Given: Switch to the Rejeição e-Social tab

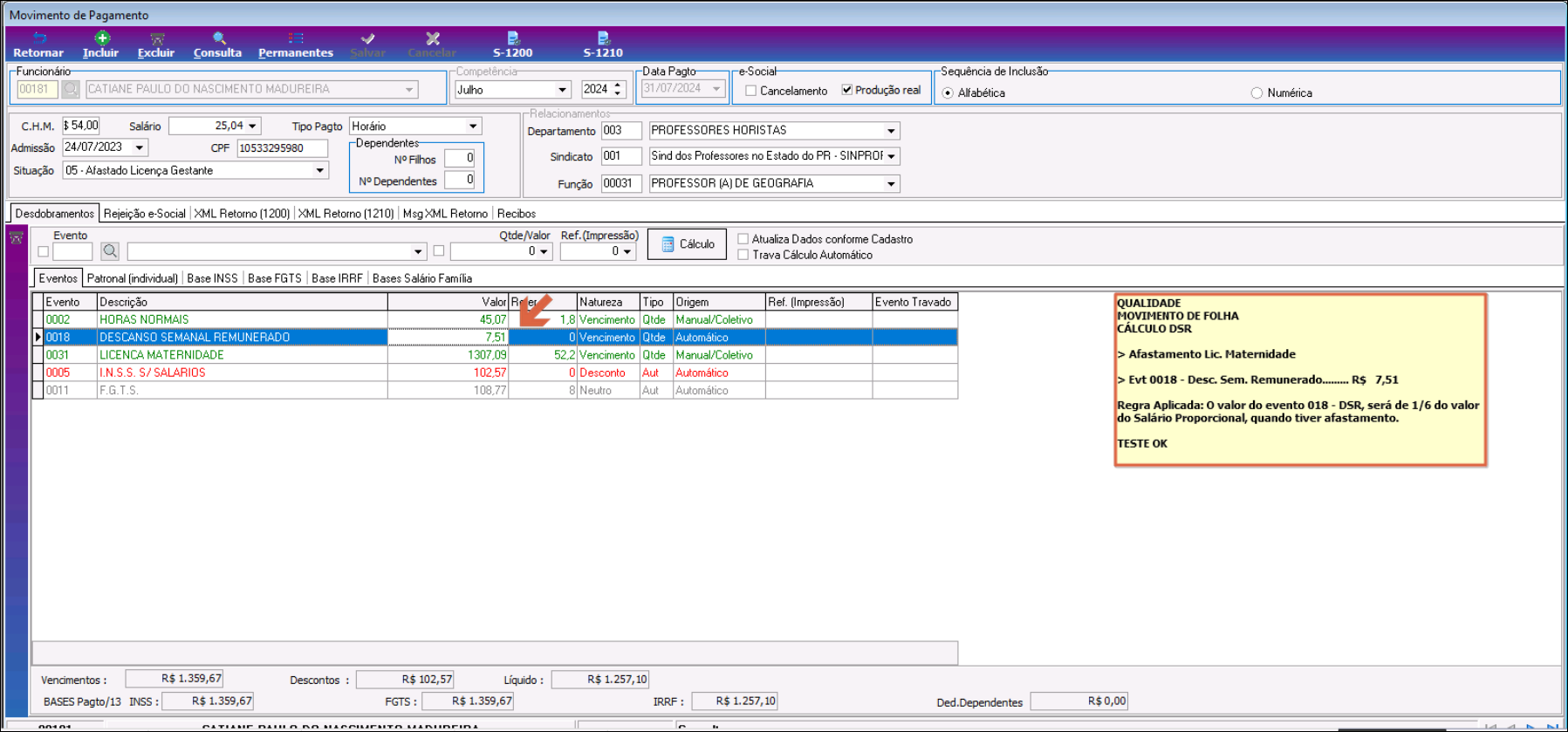Looking at the screenshot, I should click(x=144, y=213).
